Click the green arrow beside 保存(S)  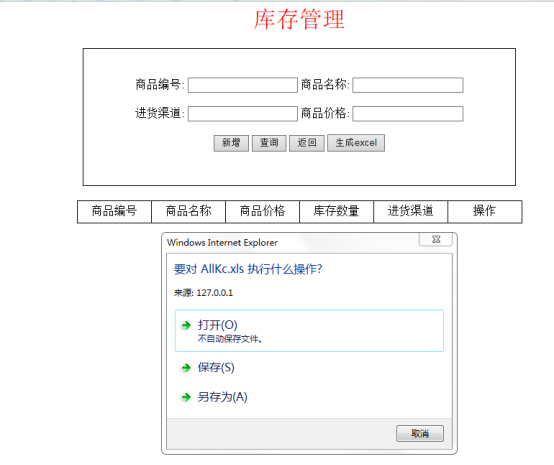(x=186, y=368)
